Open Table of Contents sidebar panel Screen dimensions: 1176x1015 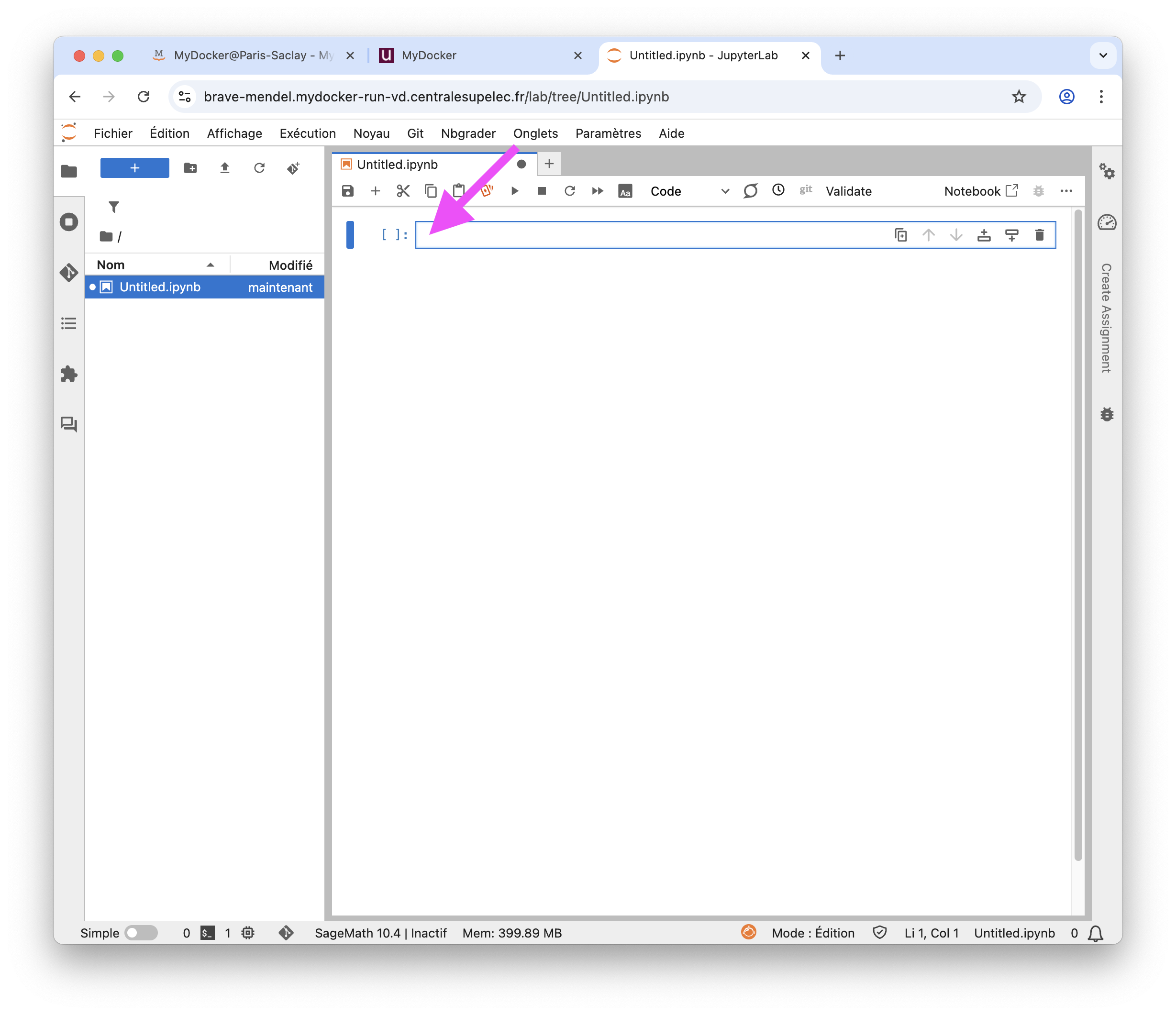69,323
